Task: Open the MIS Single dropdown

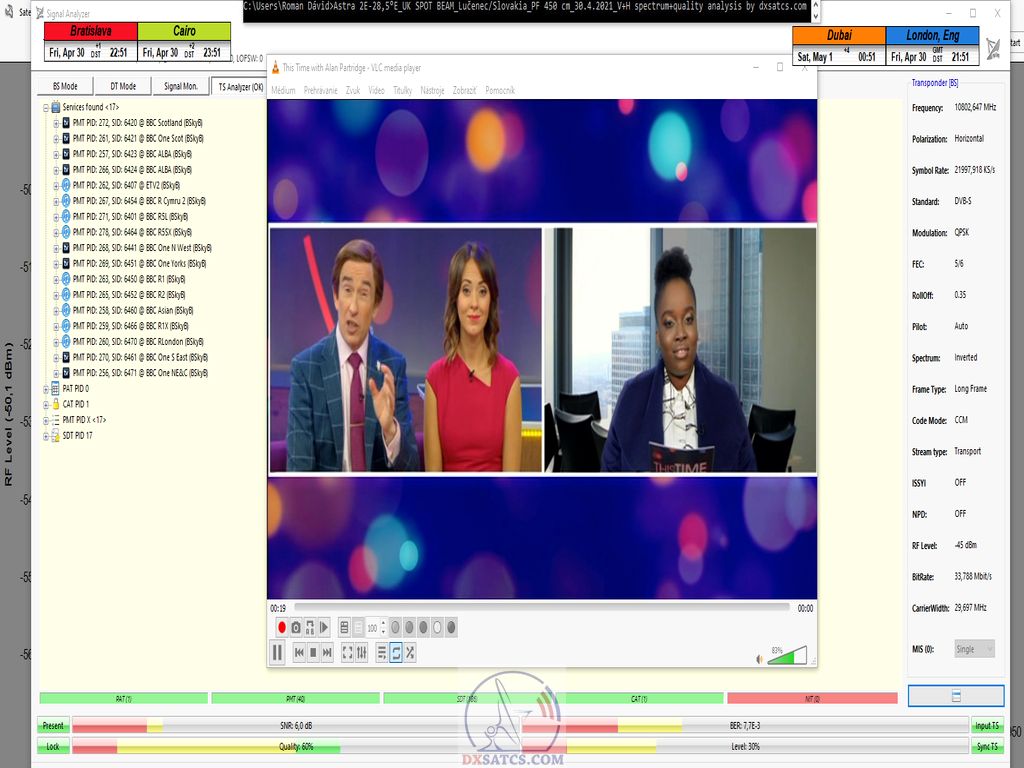Action: [974, 649]
